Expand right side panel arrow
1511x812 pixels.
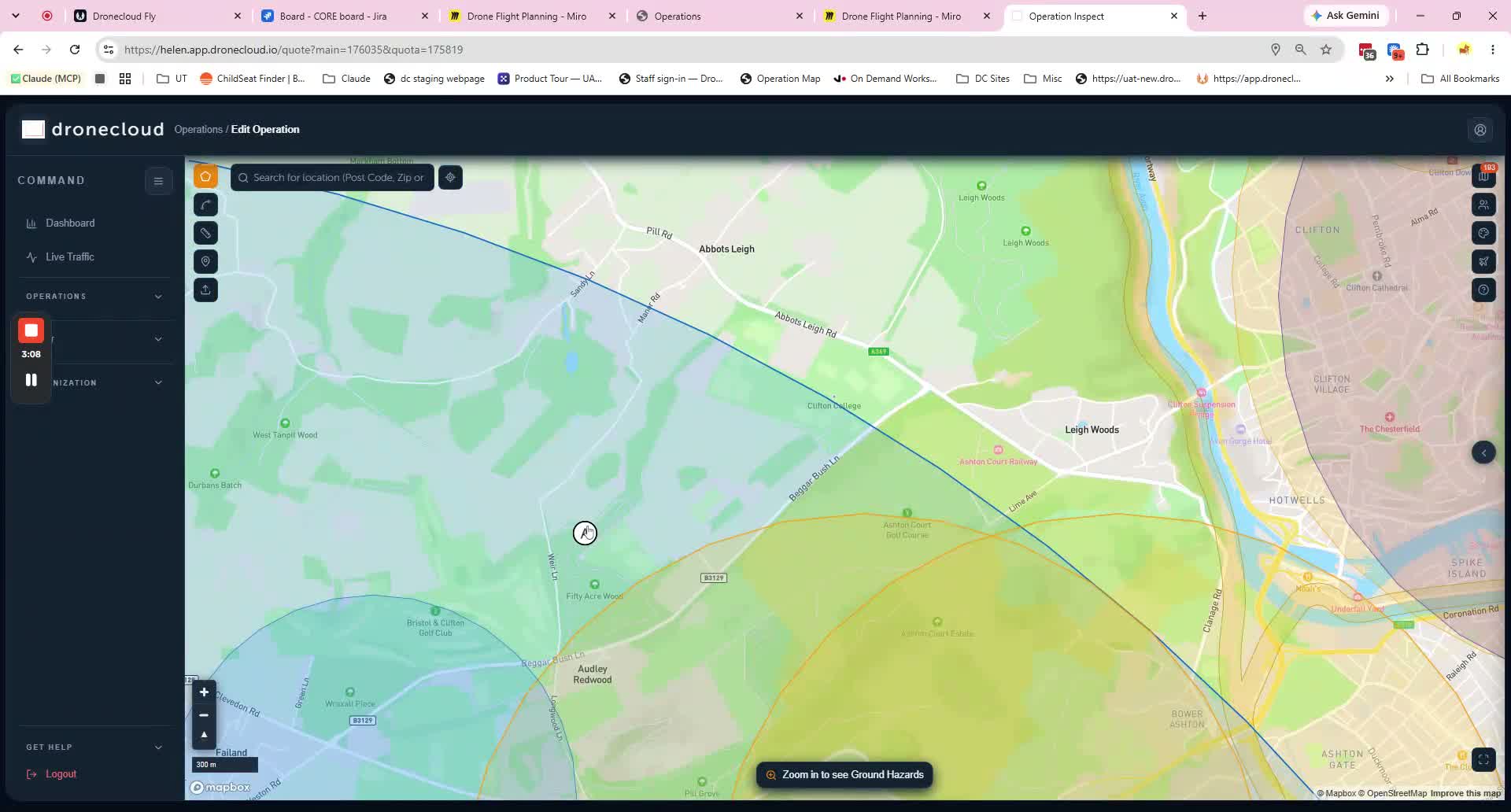click(x=1483, y=452)
